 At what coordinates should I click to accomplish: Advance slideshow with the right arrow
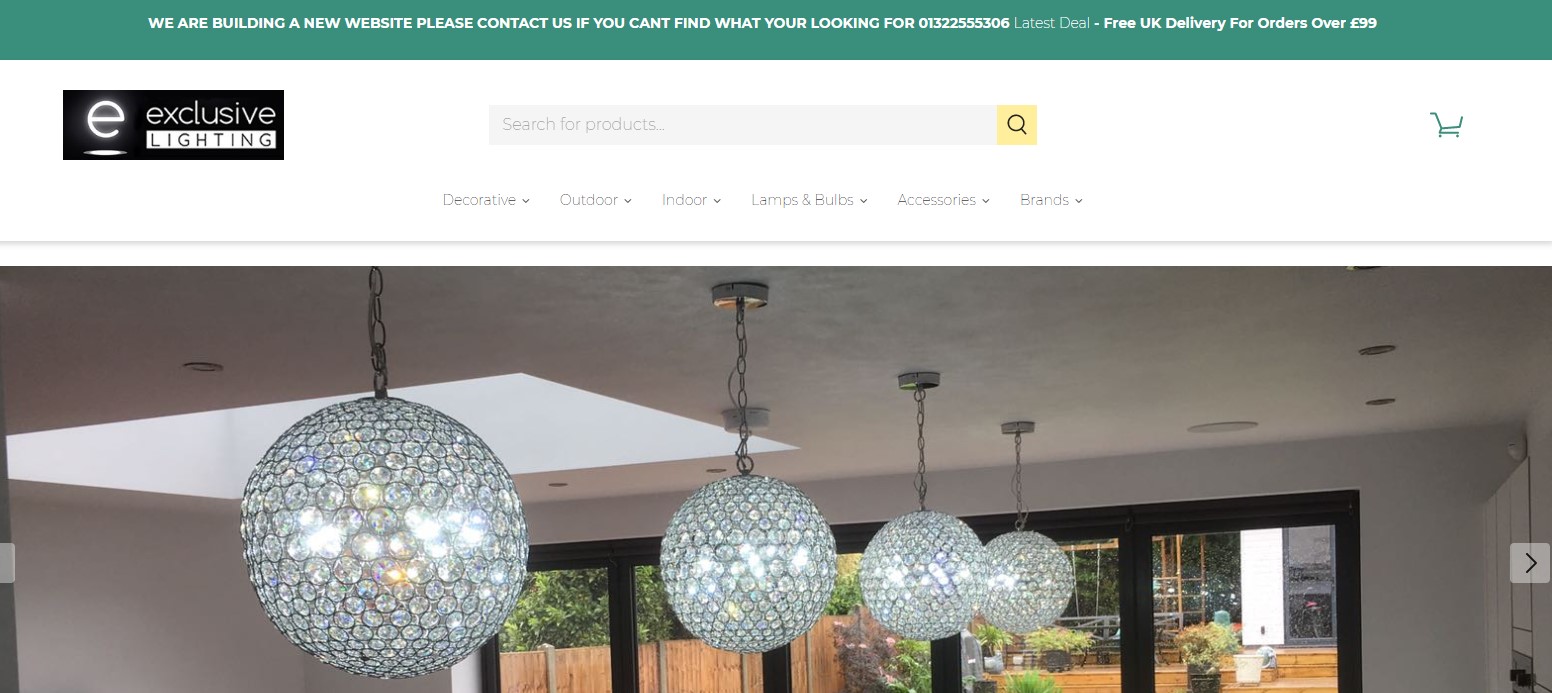1530,563
